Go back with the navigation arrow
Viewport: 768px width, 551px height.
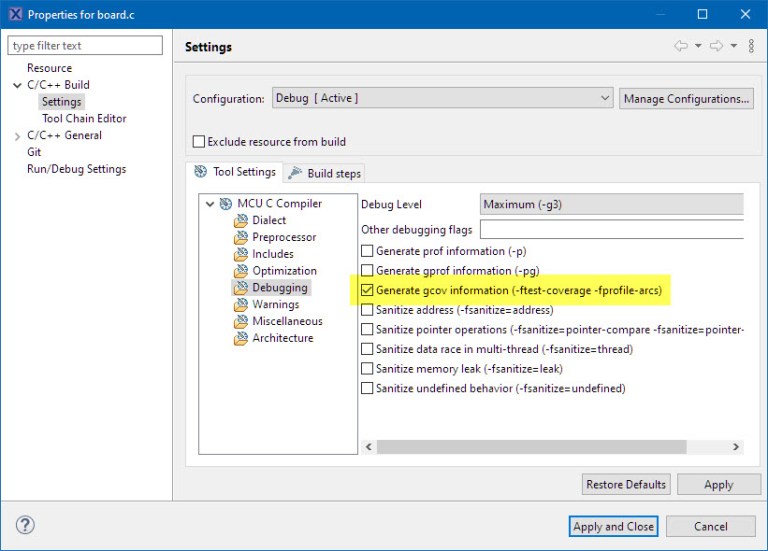tap(681, 46)
